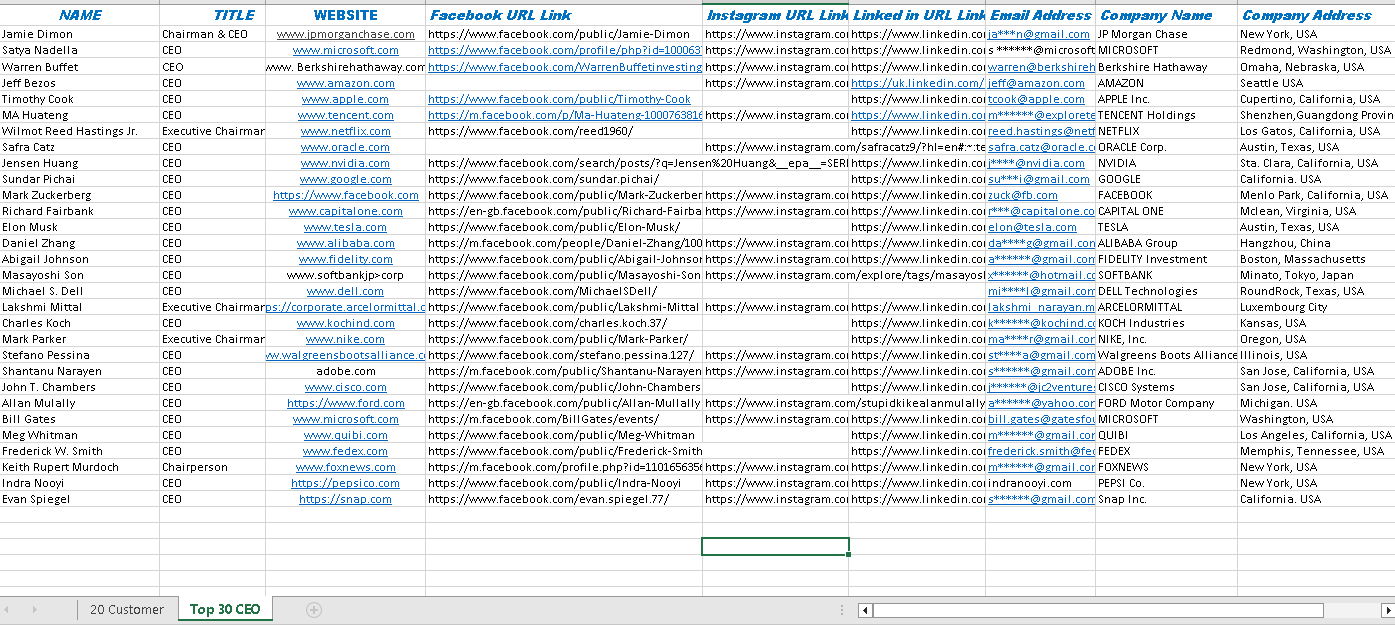Open the www.nike.com website link
This screenshot has width=1395, height=625.
(x=346, y=339)
